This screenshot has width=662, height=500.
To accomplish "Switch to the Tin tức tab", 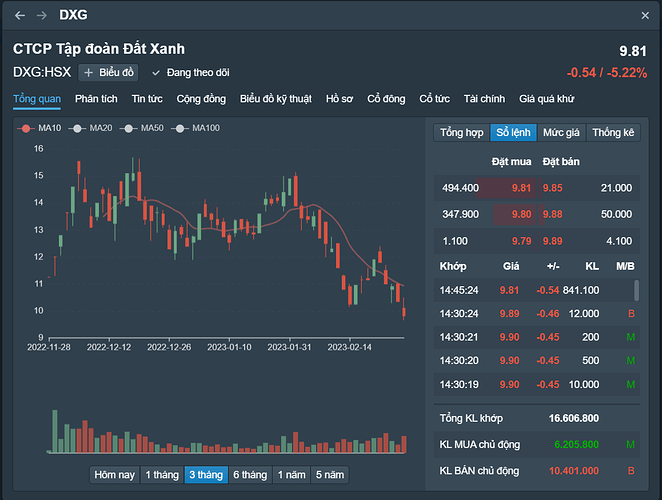I will click(147, 99).
